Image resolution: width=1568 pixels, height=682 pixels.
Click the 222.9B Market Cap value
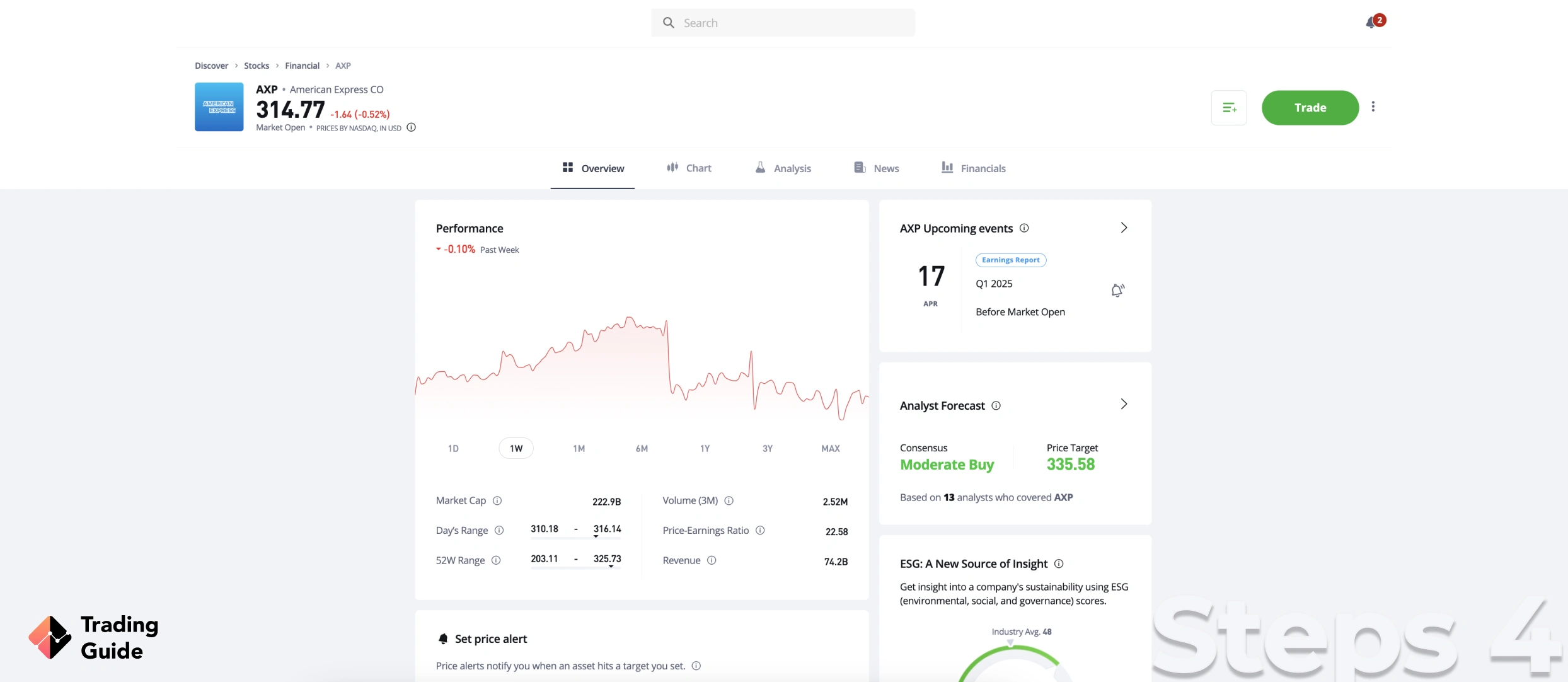606,502
